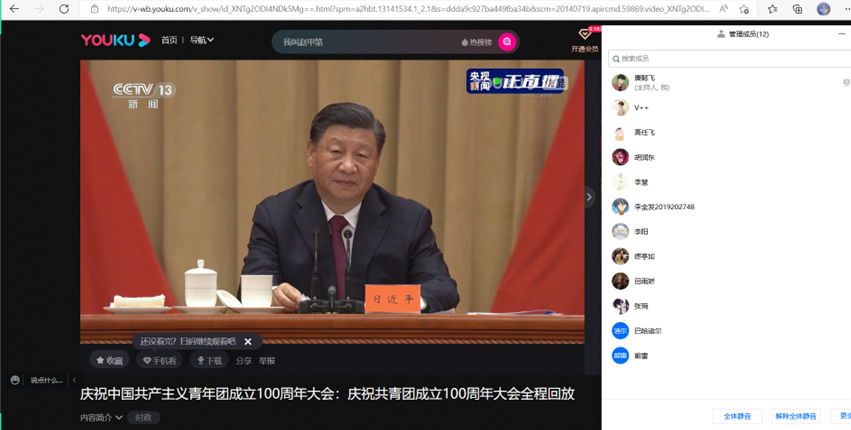Click 下载 download button
The width and height of the screenshot is (851, 430).
click(209, 361)
